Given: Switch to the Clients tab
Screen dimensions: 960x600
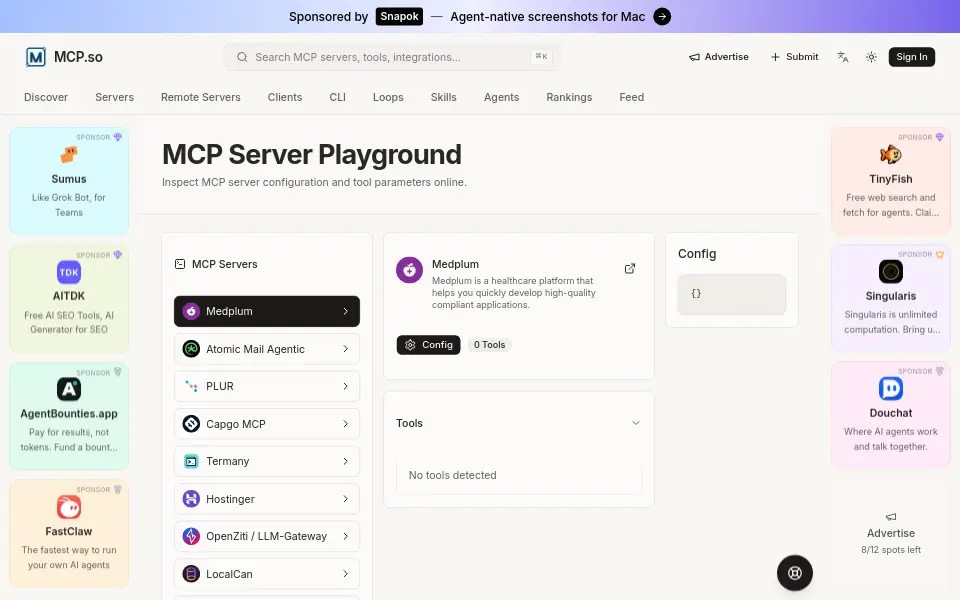Looking at the screenshot, I should pos(285,97).
